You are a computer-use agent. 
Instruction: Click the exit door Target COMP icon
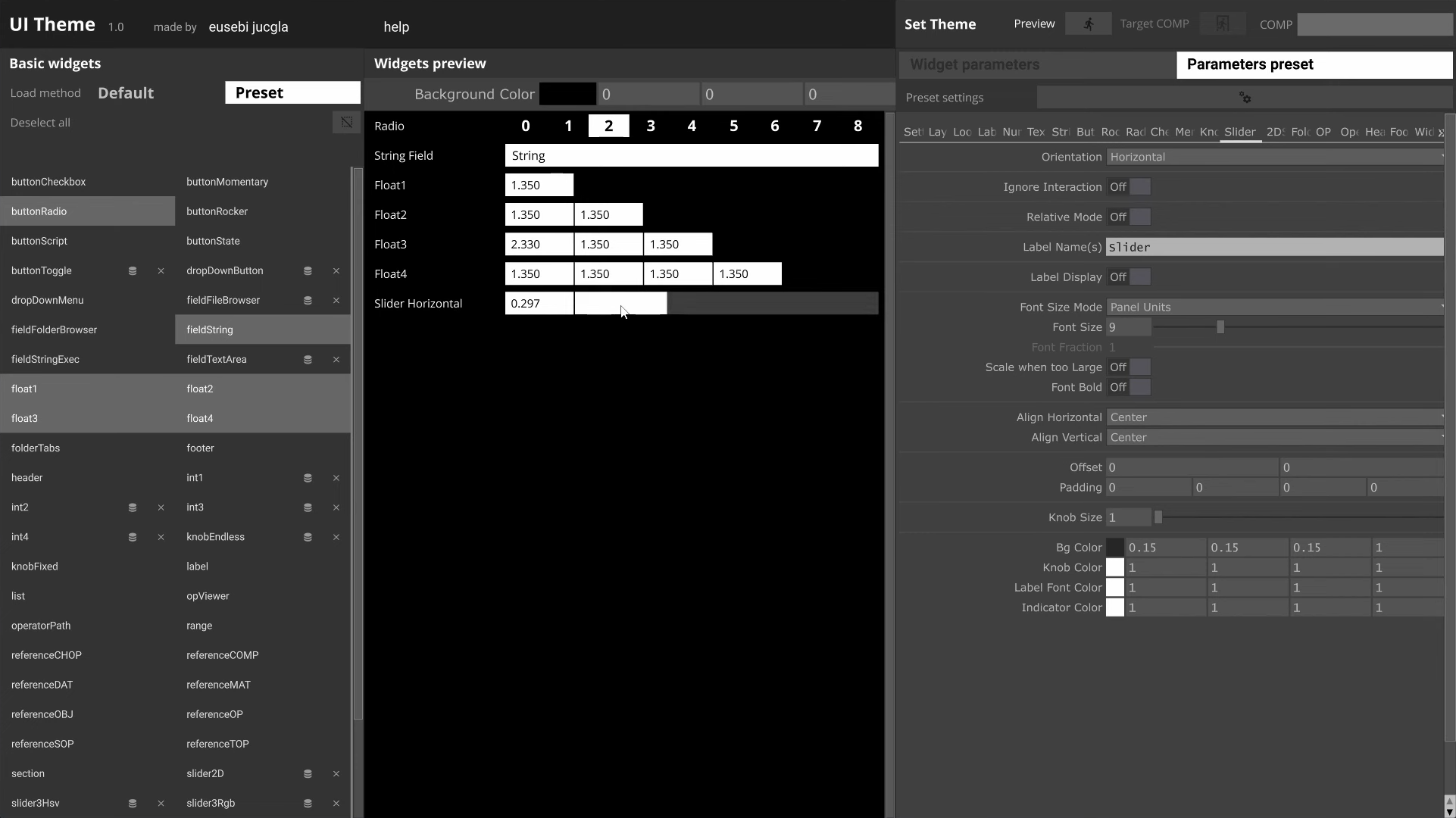(x=1222, y=23)
